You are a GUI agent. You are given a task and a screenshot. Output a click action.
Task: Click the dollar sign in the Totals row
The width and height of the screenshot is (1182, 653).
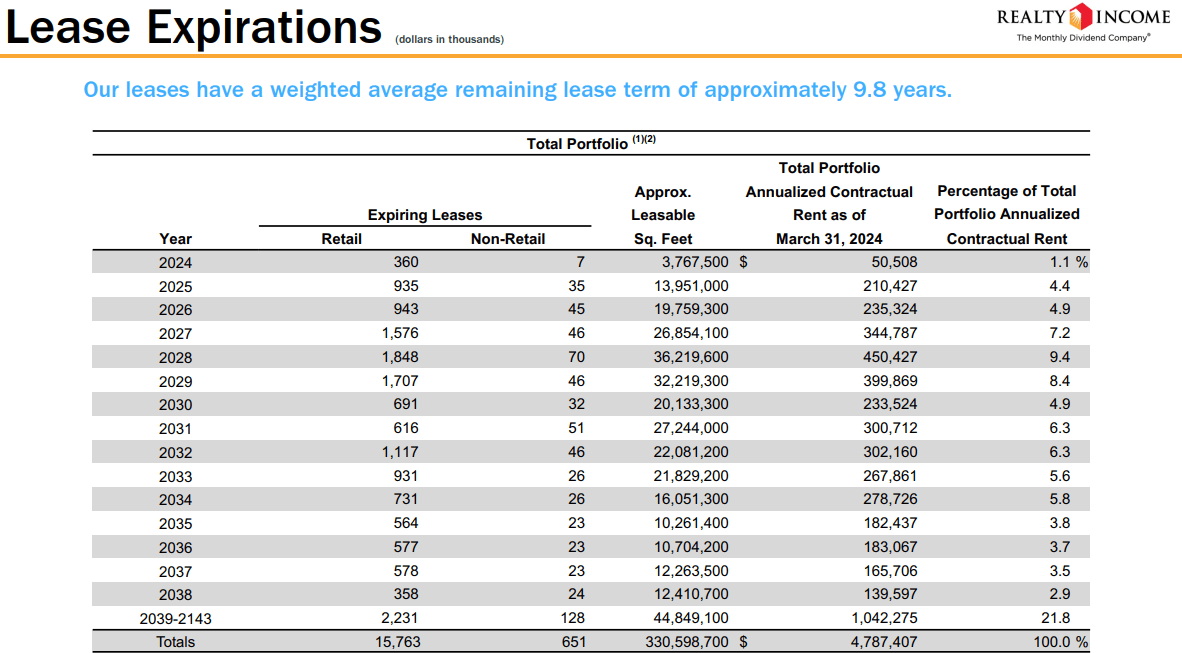click(x=742, y=641)
